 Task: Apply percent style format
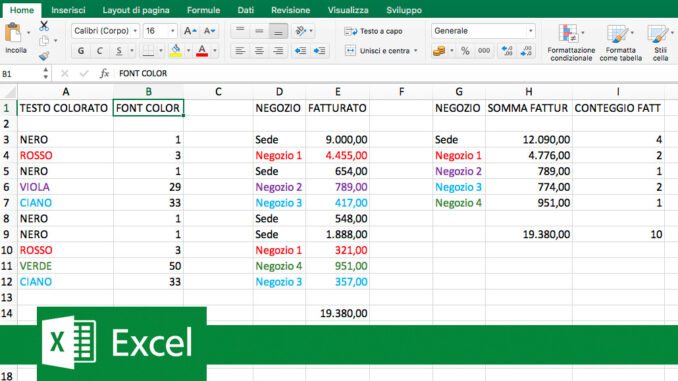465,51
